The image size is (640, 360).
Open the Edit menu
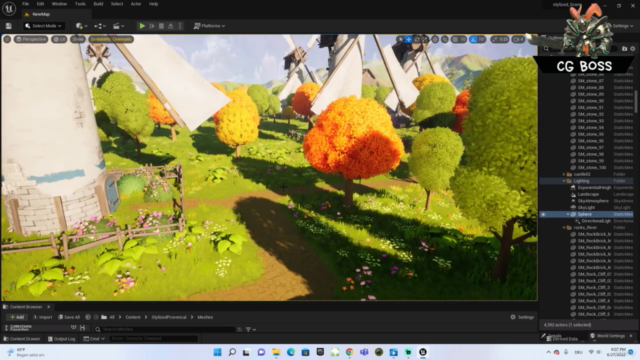click(x=40, y=4)
